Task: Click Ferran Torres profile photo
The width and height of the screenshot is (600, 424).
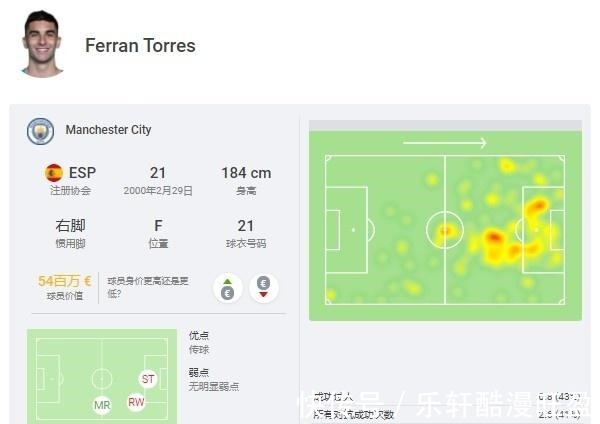Action: tap(42, 43)
